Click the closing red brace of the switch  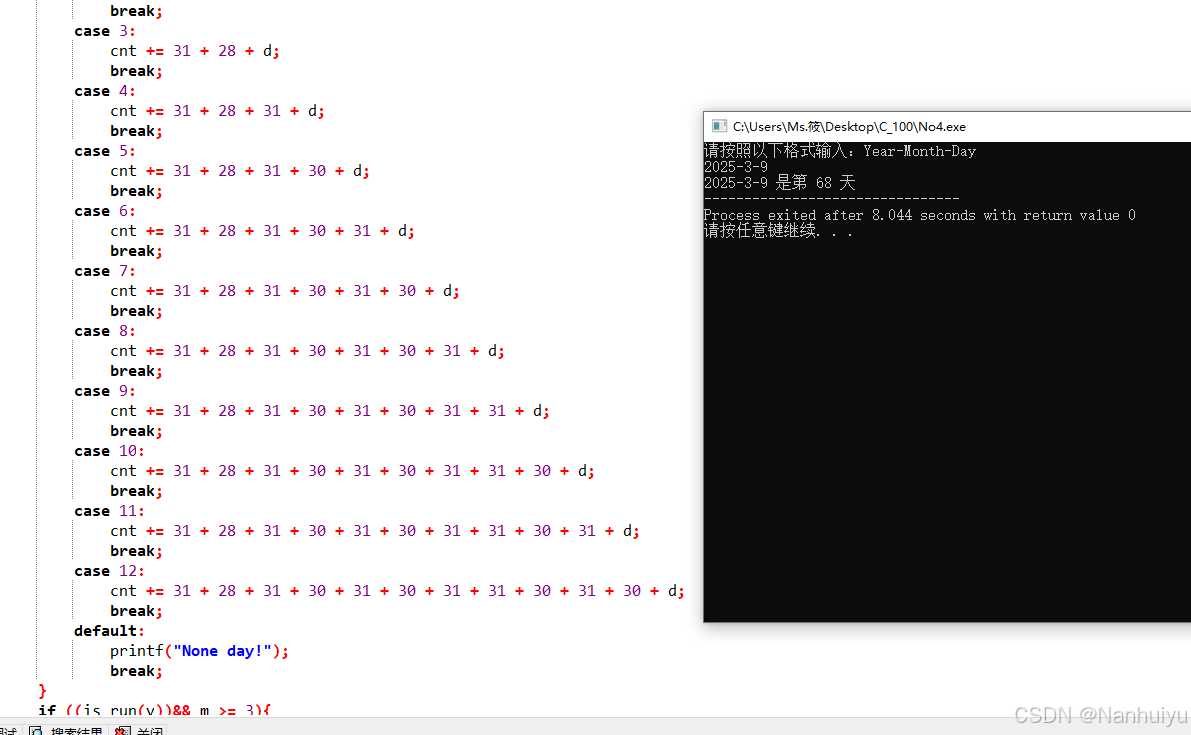click(x=43, y=690)
